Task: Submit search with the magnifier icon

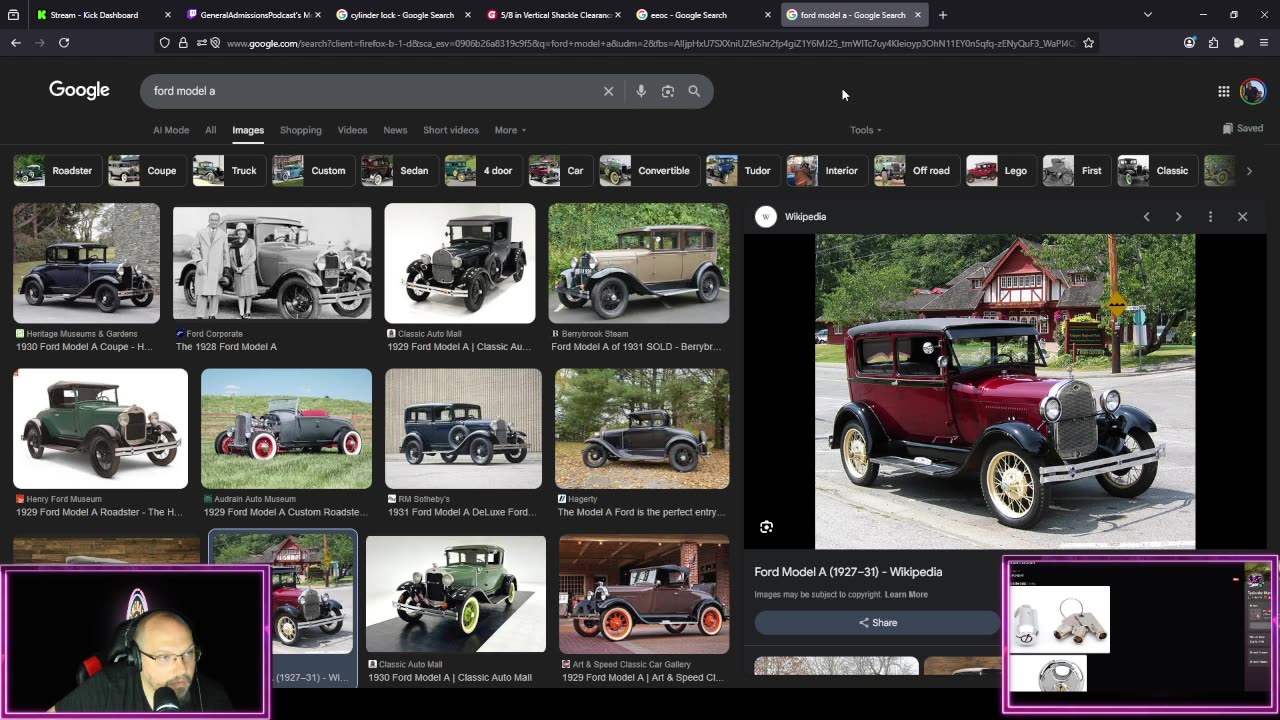Action: 694,91
